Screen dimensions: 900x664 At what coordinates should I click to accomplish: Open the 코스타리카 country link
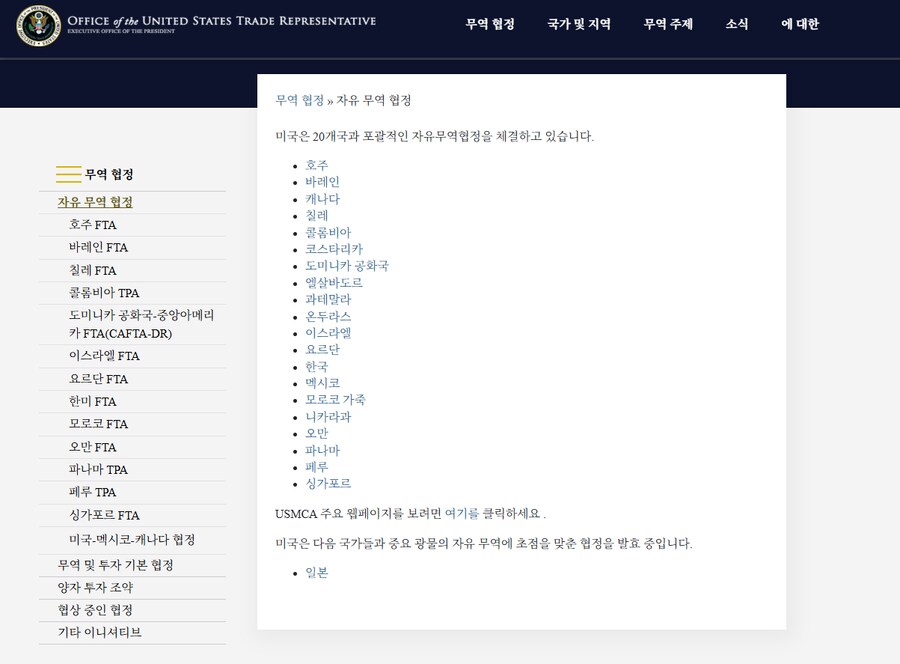point(334,249)
